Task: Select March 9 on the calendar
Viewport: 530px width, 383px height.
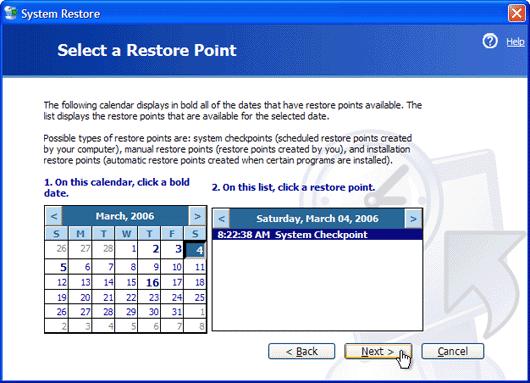Action: tap(149, 267)
